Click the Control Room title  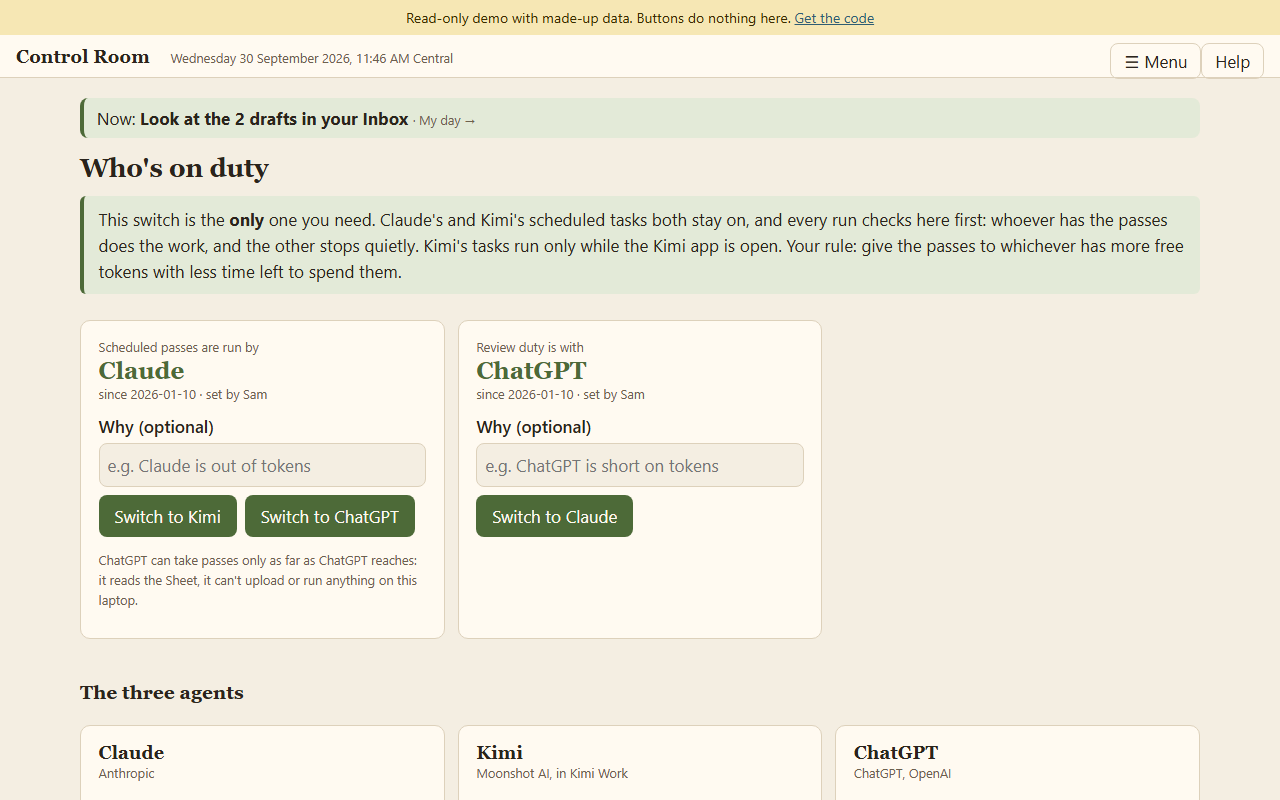tap(83, 57)
